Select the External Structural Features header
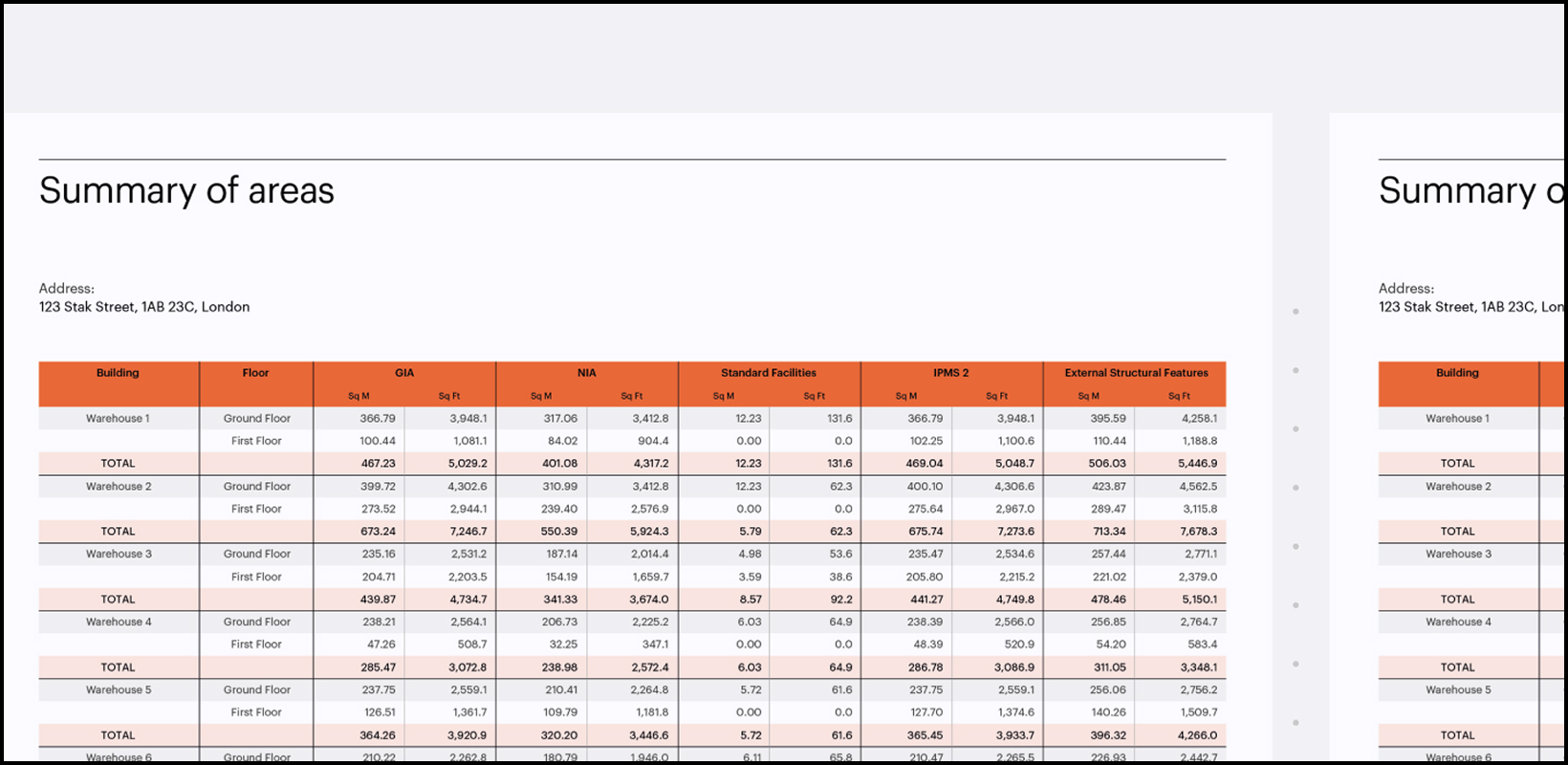This screenshot has width=1568, height=765. click(x=1136, y=373)
